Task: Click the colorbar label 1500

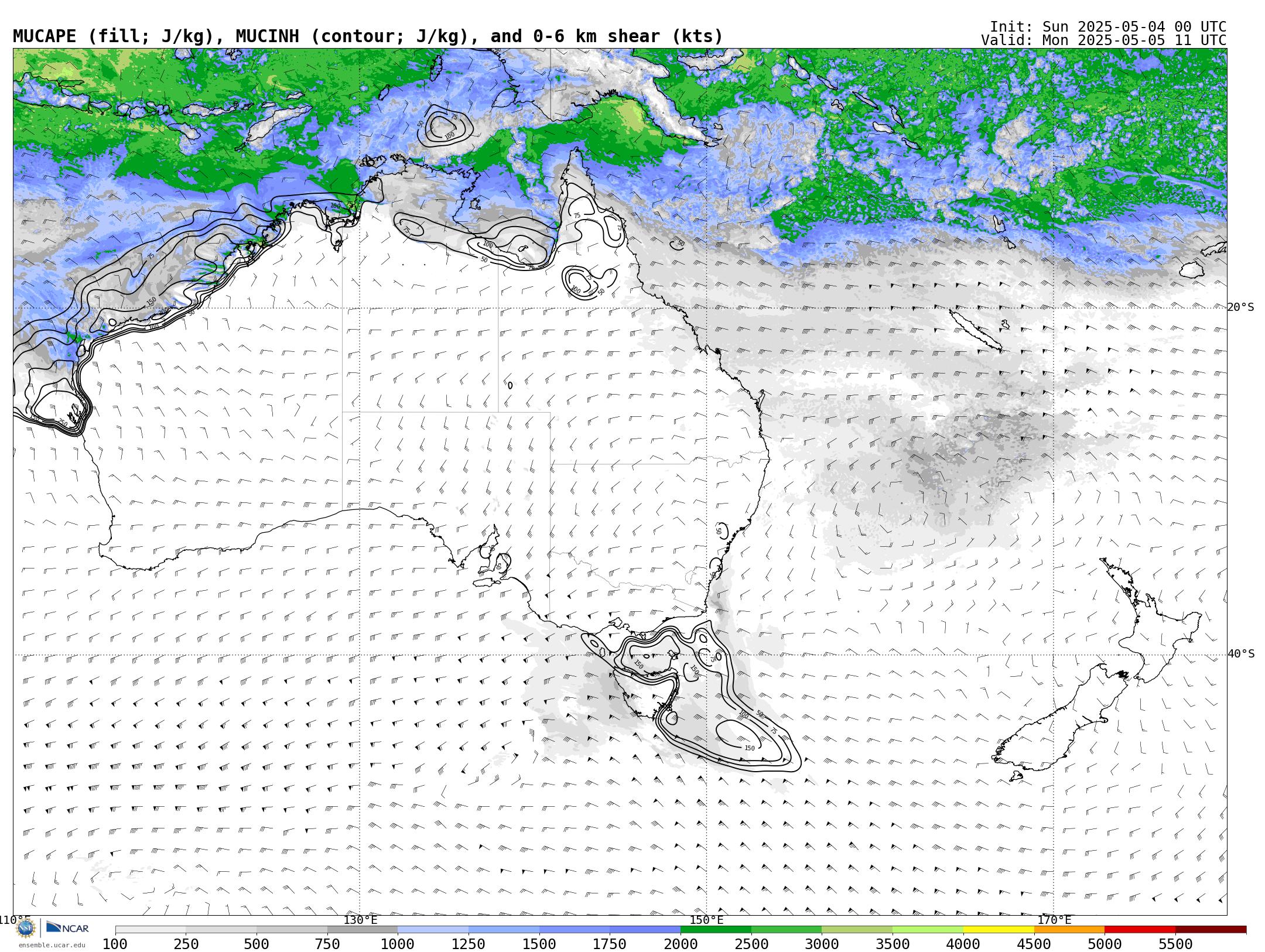Action: pyautogui.click(x=539, y=944)
